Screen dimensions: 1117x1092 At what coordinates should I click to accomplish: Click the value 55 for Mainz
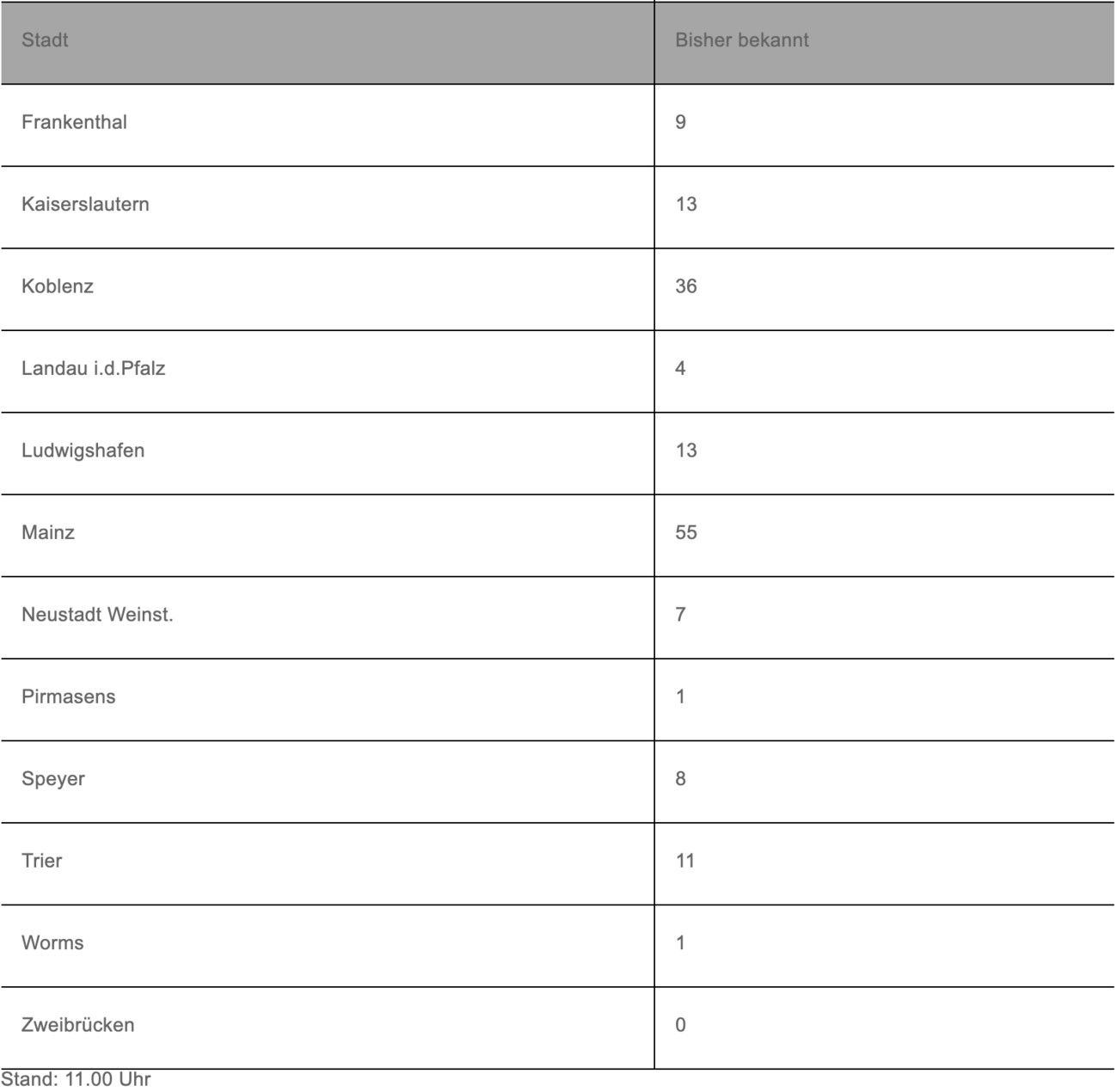686,533
